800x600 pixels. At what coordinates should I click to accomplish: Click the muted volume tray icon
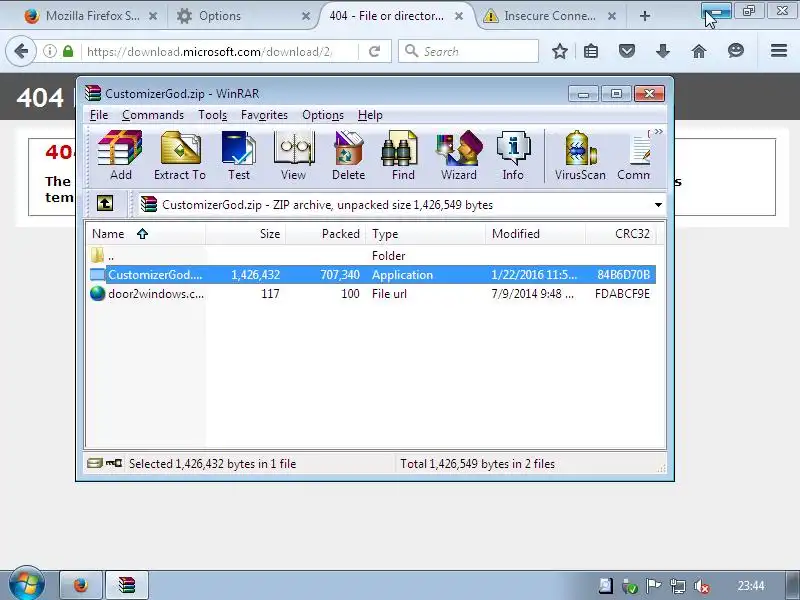pos(703,586)
